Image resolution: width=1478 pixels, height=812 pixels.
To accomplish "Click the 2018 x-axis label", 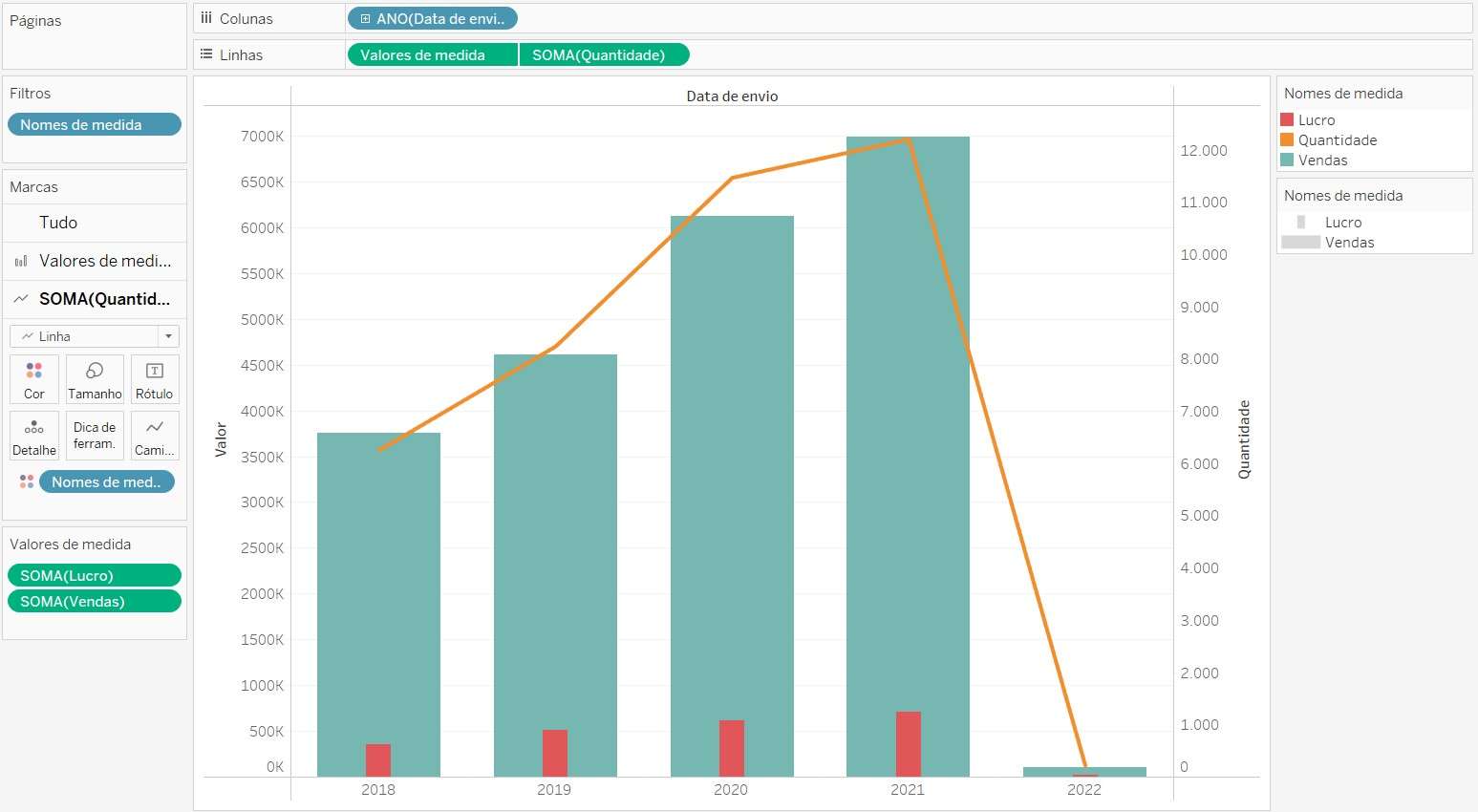I will tap(378, 790).
